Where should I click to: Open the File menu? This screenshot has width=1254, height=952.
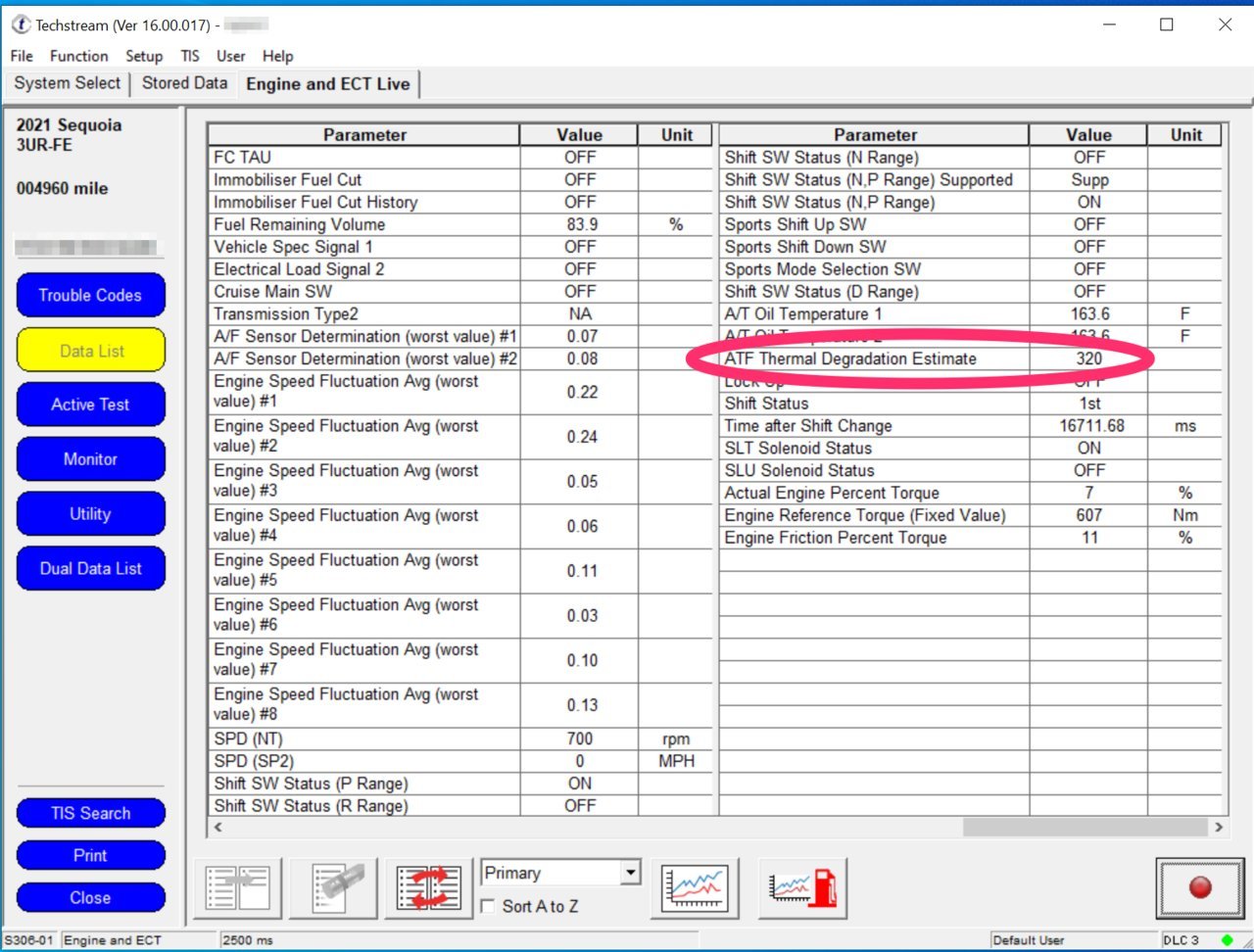(22, 56)
